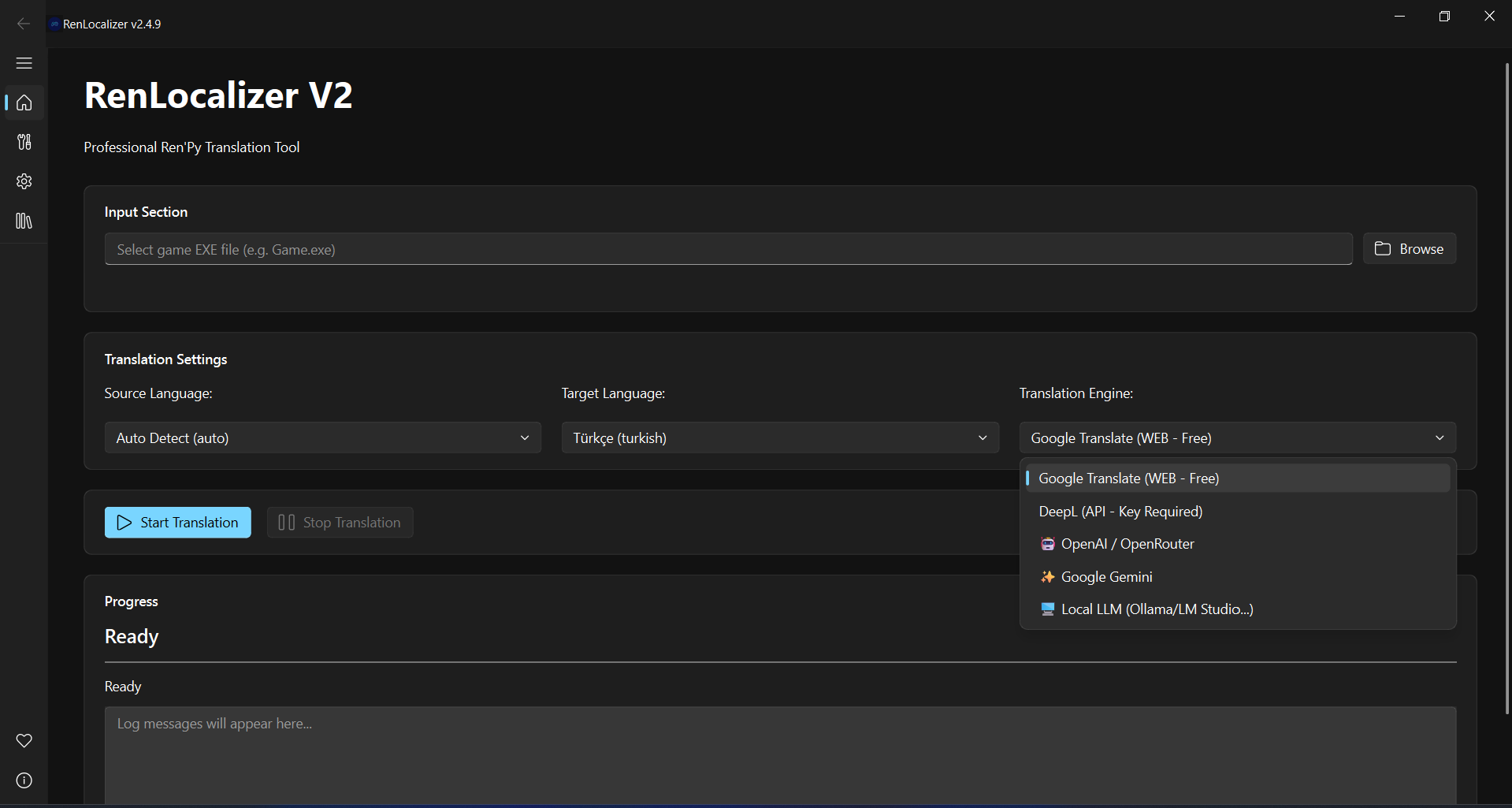Expand the Source Language dropdown
This screenshot has width=1512, height=808.
[x=322, y=438]
